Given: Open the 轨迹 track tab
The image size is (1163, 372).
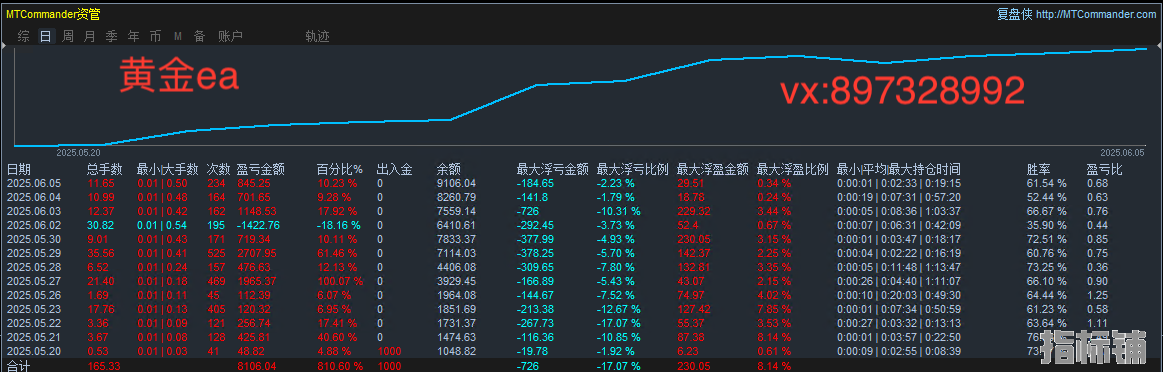Looking at the screenshot, I should pyautogui.click(x=317, y=36).
